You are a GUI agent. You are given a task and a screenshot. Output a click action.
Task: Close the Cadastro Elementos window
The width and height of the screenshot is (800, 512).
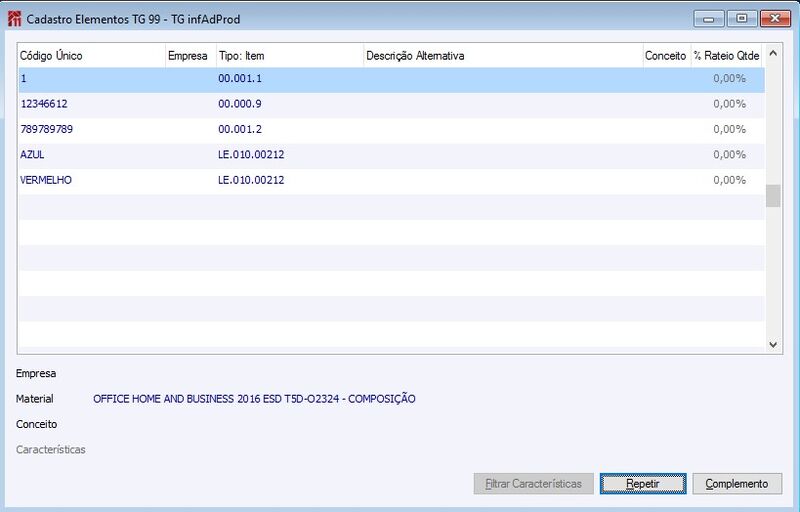tap(775, 19)
